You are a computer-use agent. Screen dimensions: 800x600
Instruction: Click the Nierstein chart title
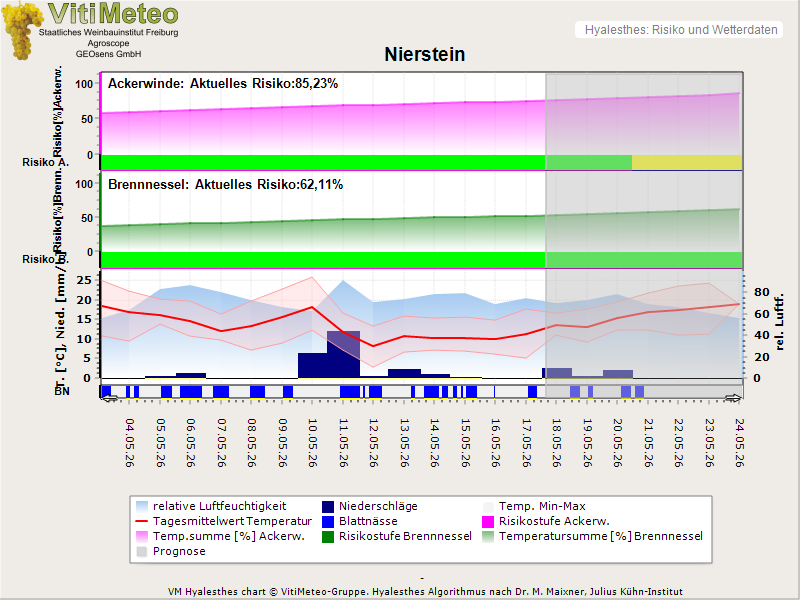pyautogui.click(x=424, y=54)
